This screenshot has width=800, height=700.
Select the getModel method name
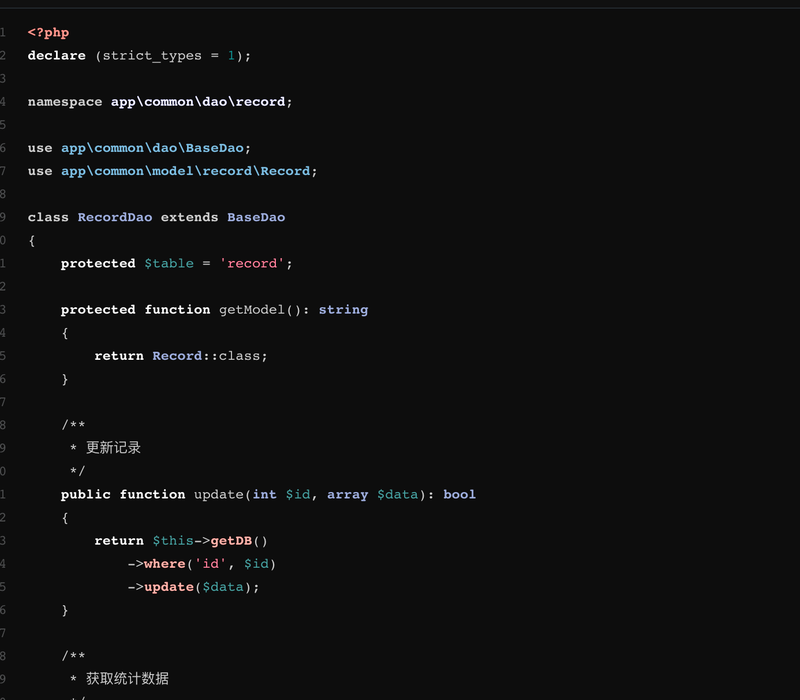(252, 310)
